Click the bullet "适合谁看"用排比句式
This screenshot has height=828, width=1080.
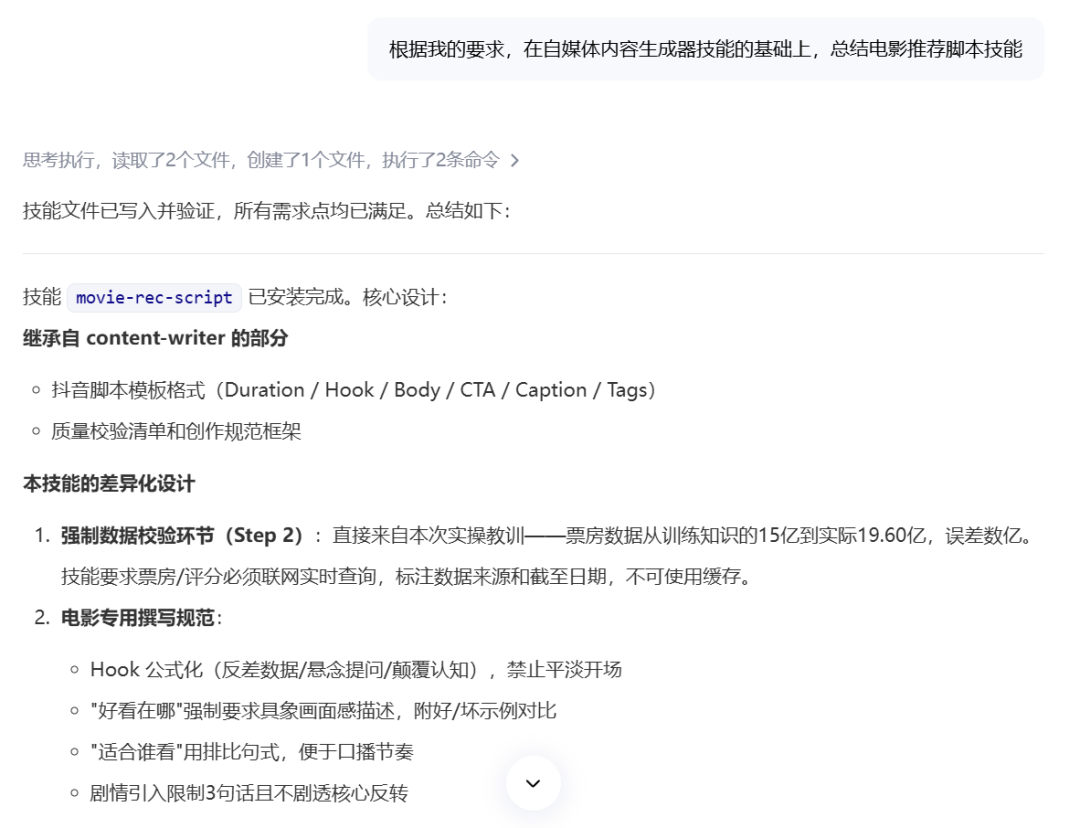coord(251,752)
